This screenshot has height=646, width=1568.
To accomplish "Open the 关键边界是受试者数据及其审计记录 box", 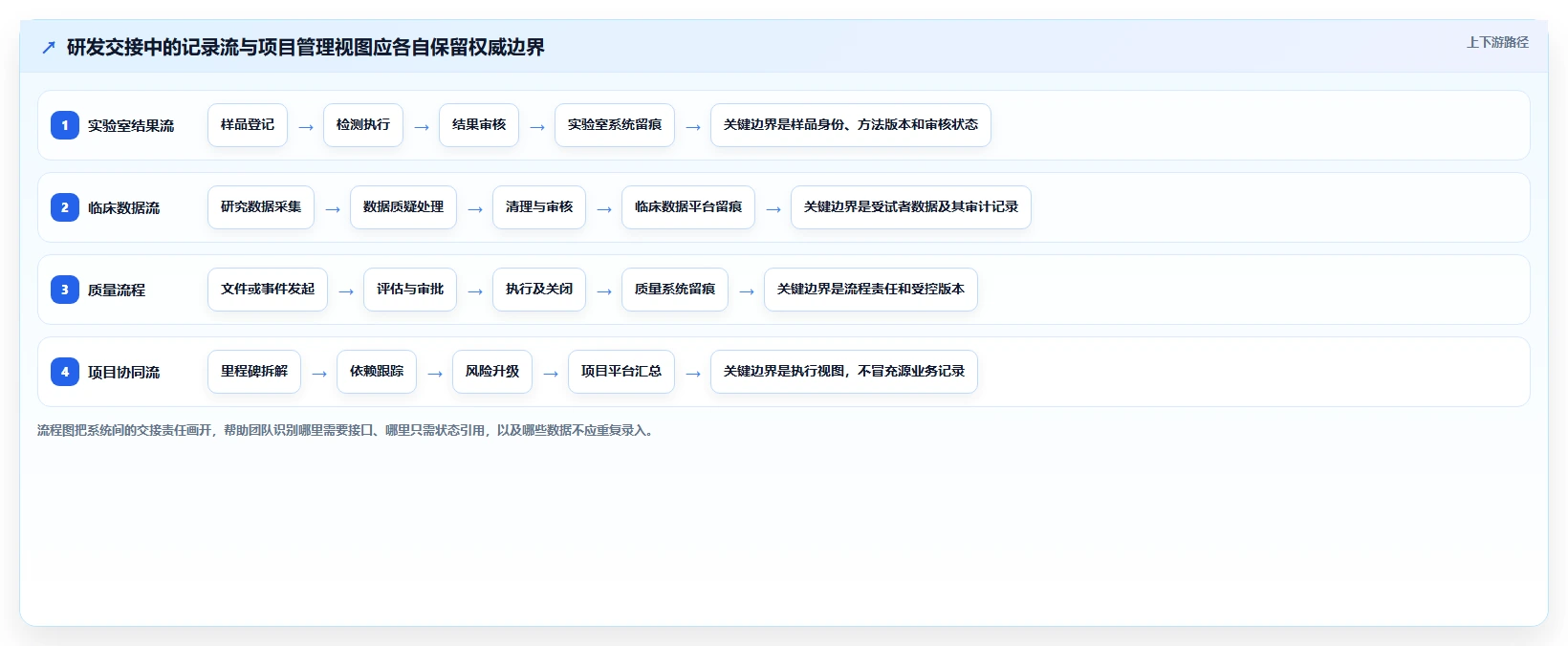I will [x=911, y=207].
